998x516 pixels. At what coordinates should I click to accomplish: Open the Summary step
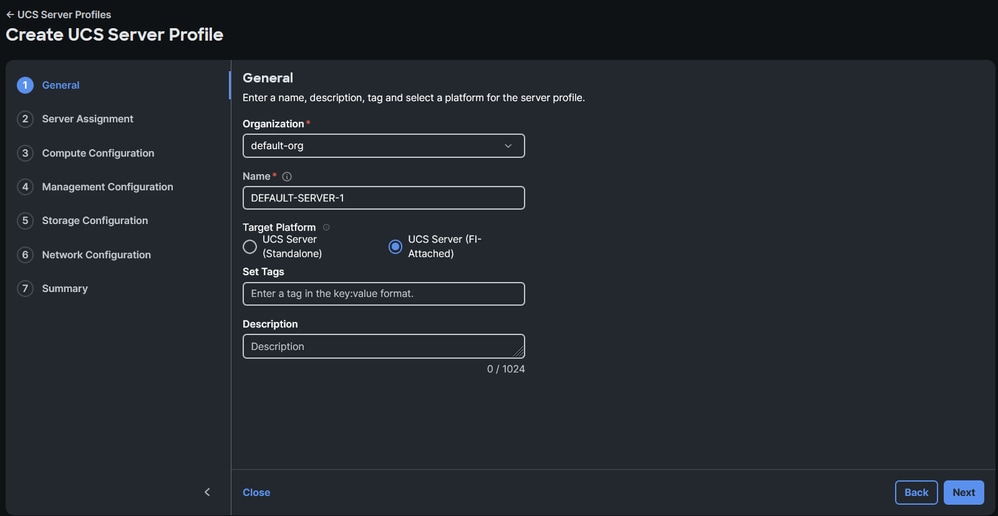pos(65,289)
